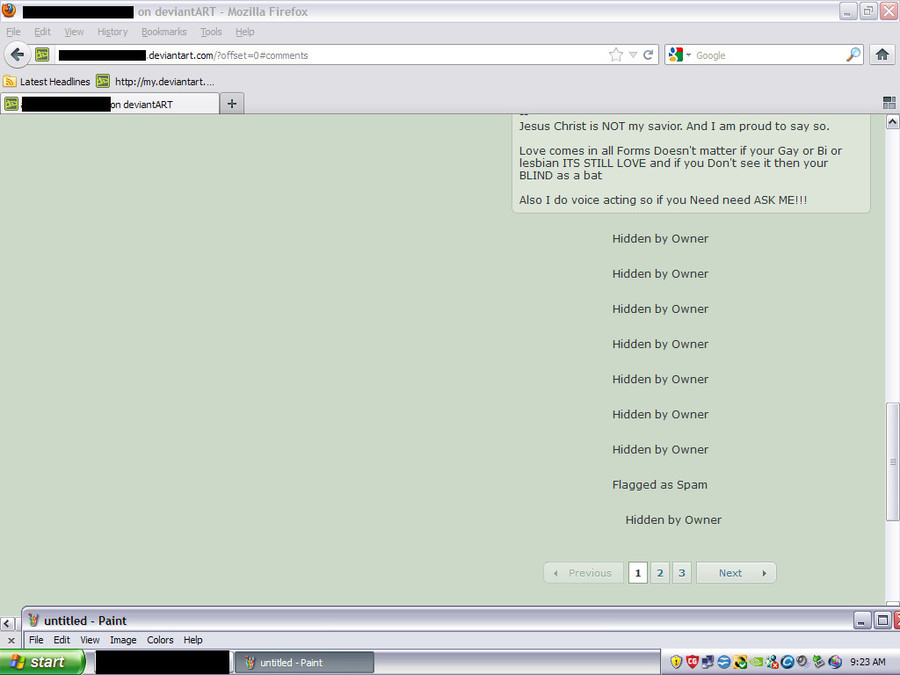Focus the Google search field
Image resolution: width=900 pixels, height=675 pixels.
(766, 55)
